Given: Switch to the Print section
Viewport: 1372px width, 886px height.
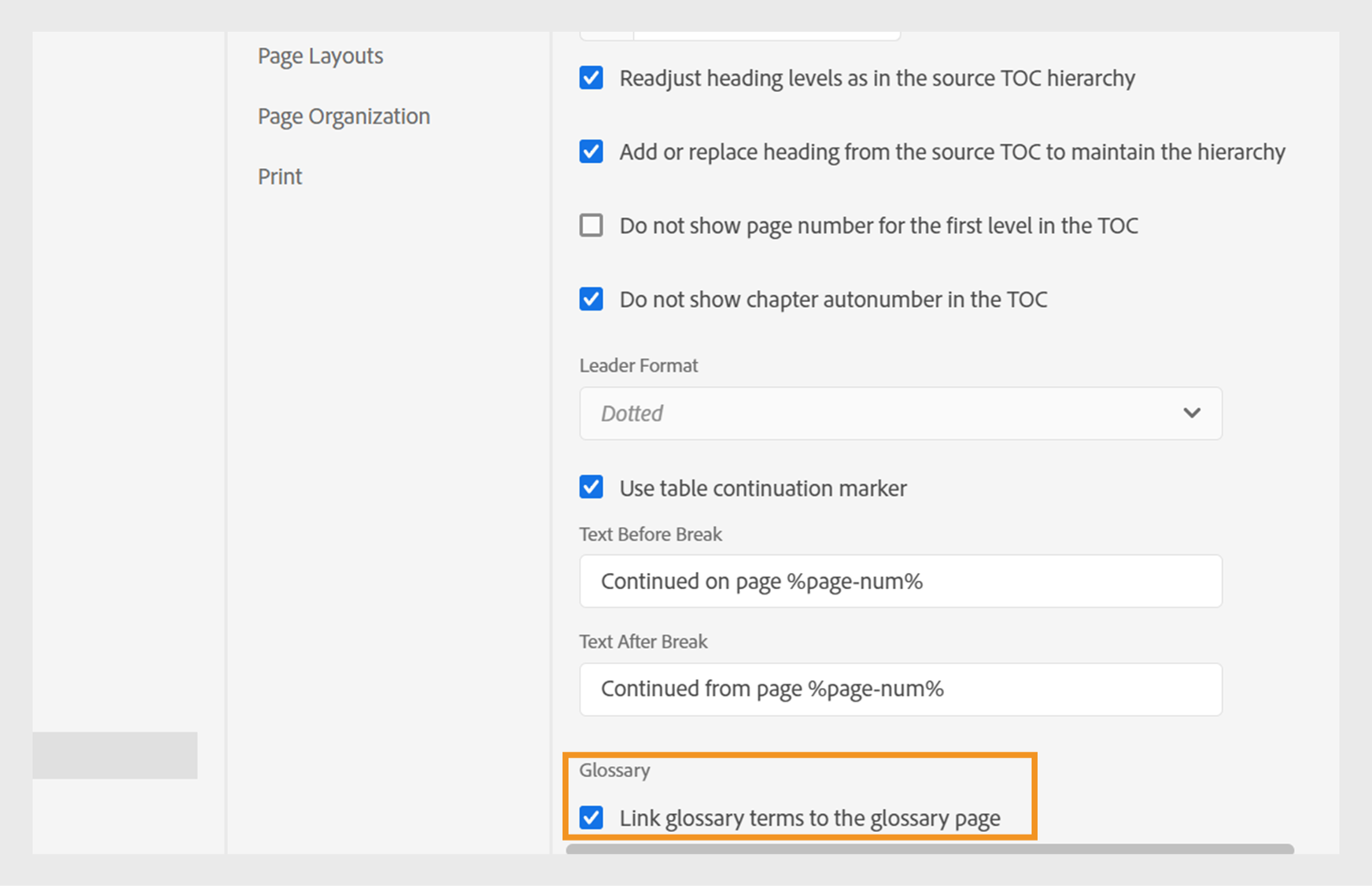Looking at the screenshot, I should pos(279,176).
